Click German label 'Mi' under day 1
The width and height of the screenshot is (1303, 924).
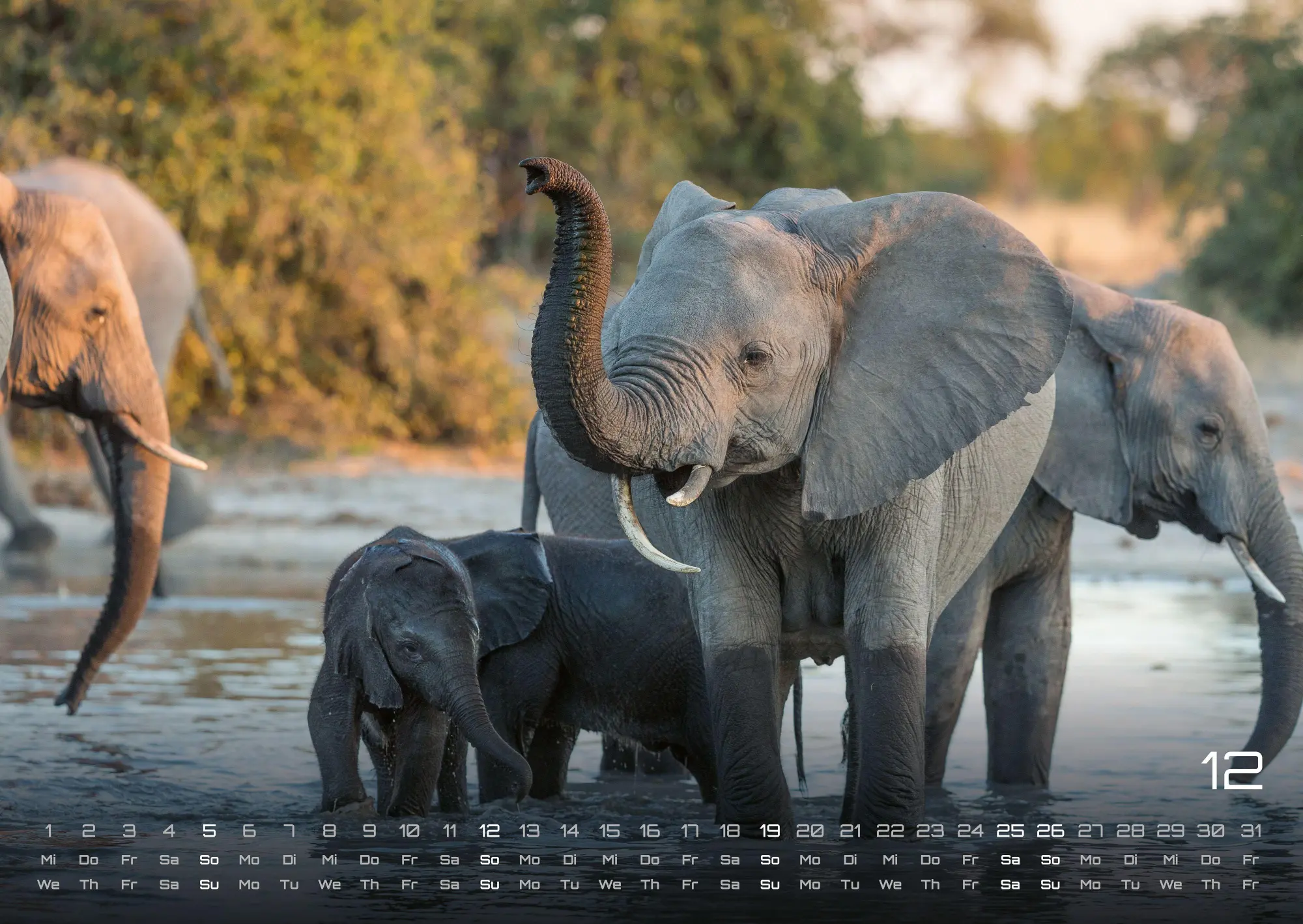click(x=48, y=860)
